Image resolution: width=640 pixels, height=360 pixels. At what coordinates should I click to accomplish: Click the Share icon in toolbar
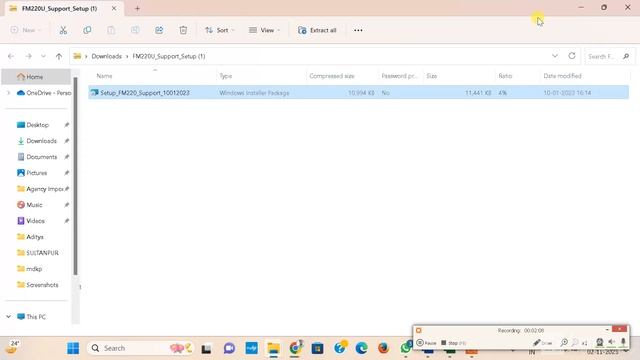(159, 30)
